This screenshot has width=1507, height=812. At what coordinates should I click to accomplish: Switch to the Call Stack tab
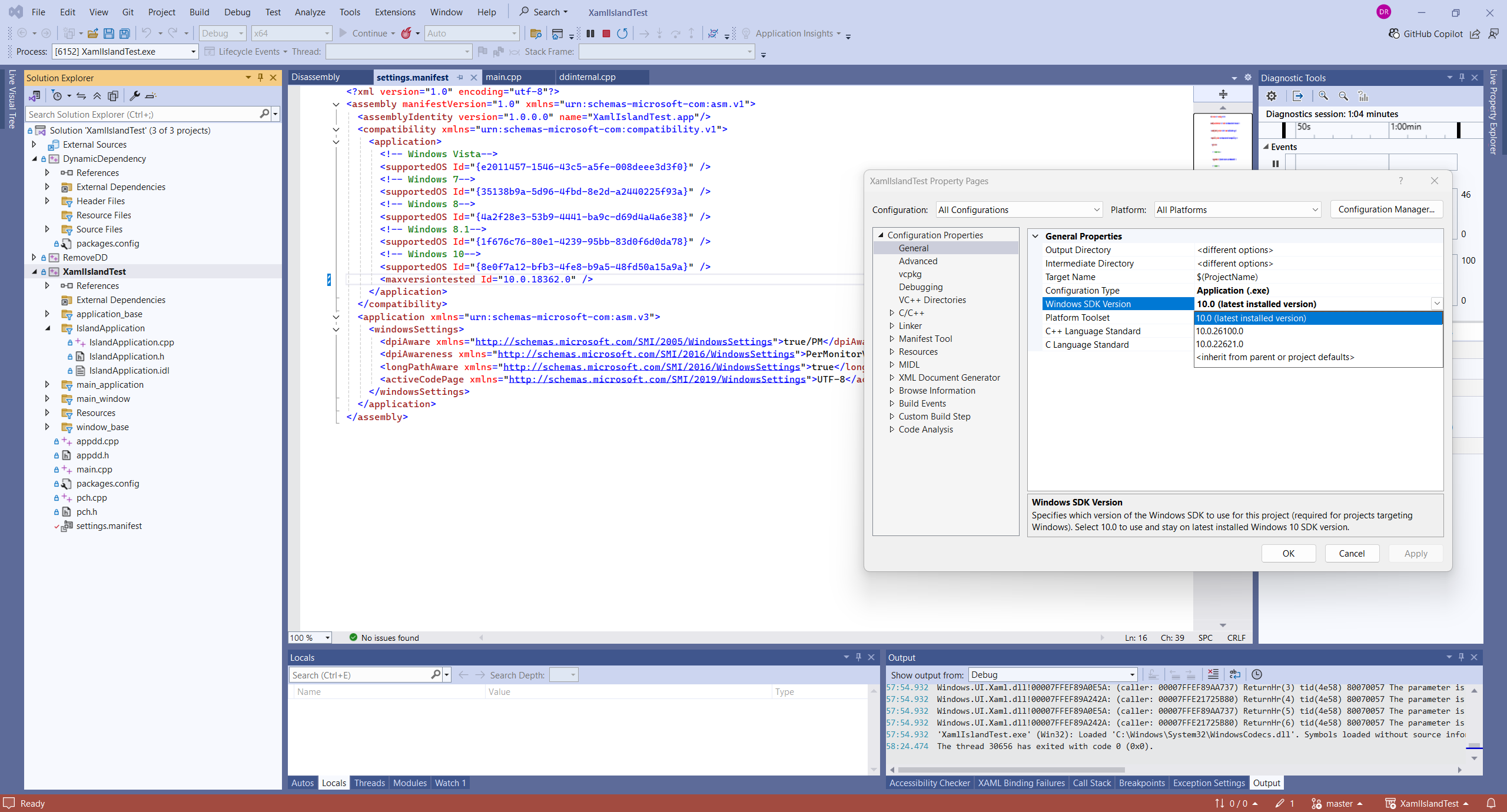click(1092, 783)
